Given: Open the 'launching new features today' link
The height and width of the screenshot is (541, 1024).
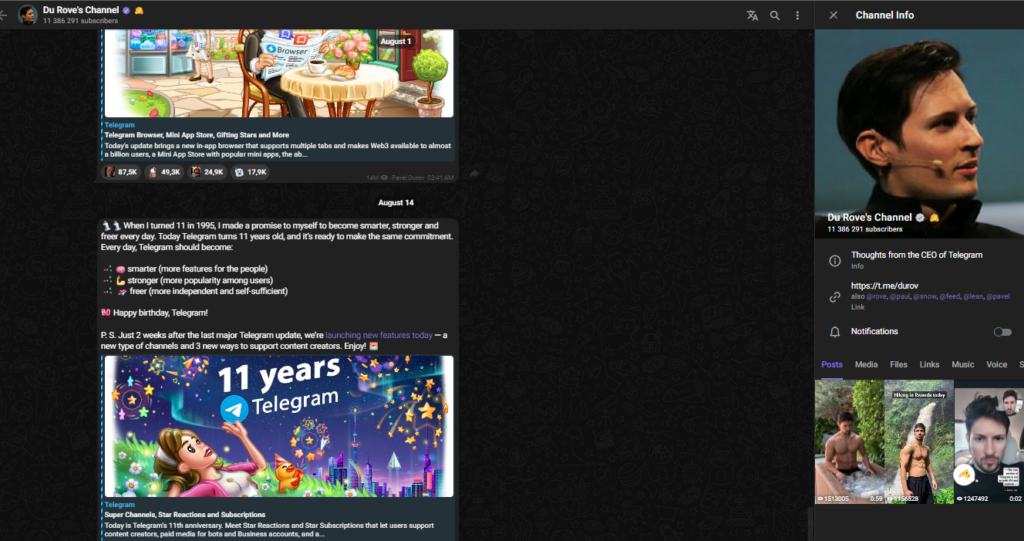Looking at the screenshot, I should pos(379,335).
